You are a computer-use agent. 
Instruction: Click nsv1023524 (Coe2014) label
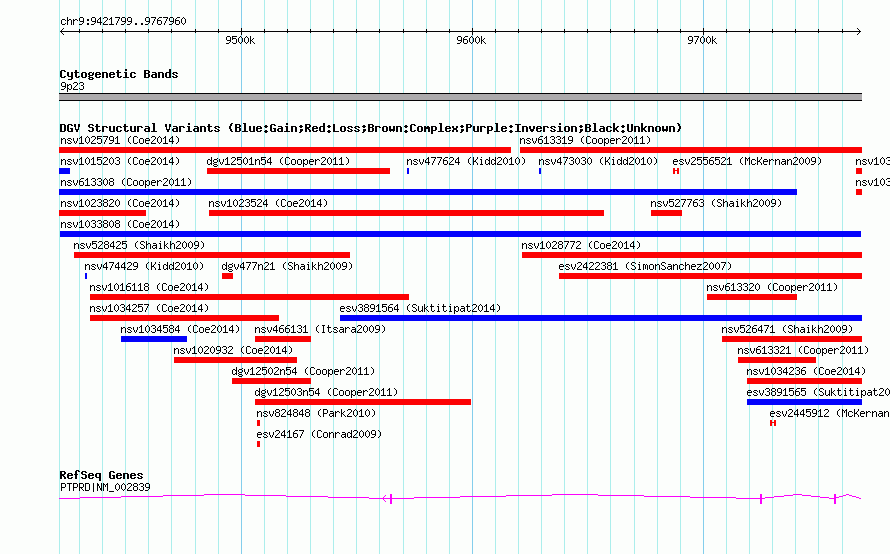tap(268, 203)
